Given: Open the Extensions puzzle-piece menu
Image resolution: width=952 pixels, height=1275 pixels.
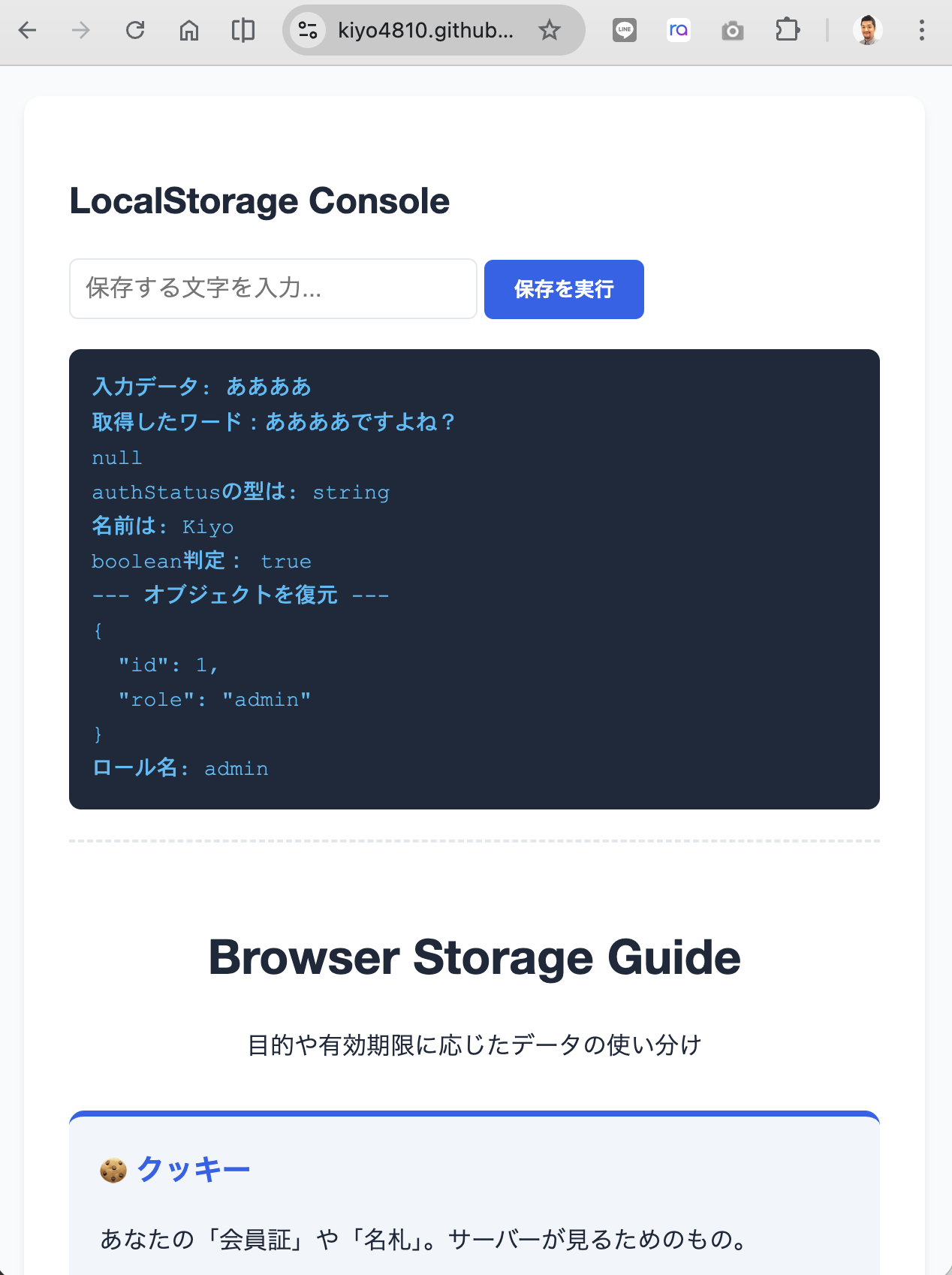Looking at the screenshot, I should click(x=788, y=30).
